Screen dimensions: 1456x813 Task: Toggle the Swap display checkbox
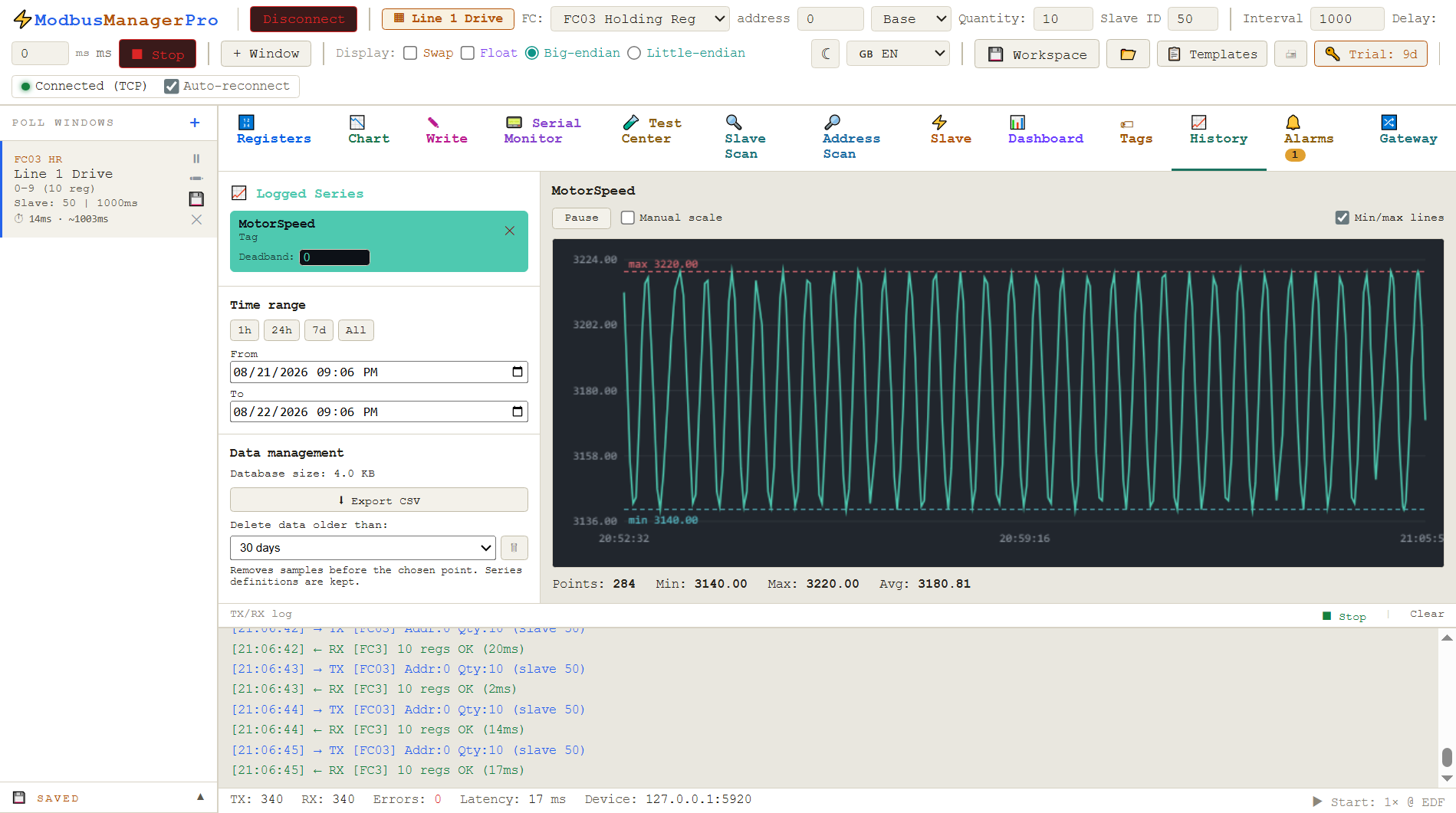coord(410,53)
